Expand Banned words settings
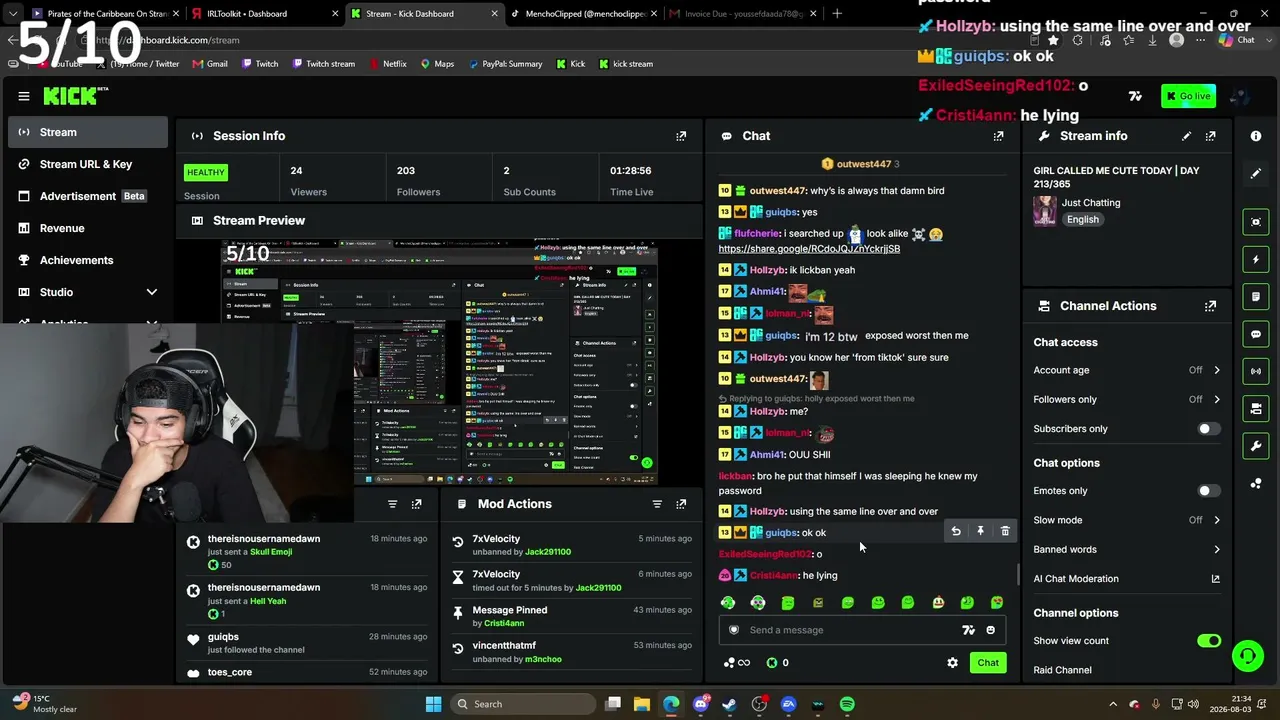The image size is (1280, 720). 1127,549
